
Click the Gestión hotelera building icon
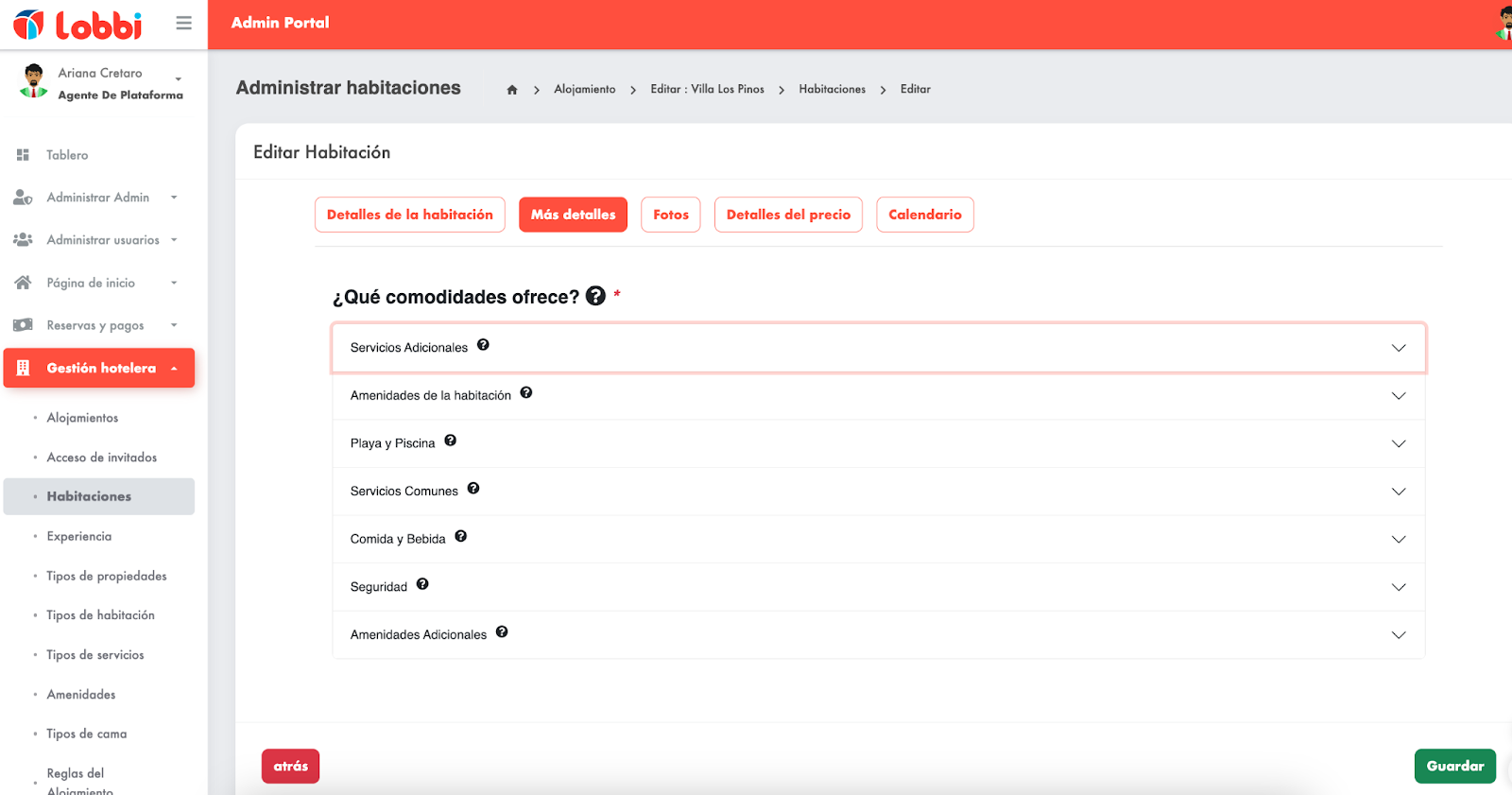point(23,368)
